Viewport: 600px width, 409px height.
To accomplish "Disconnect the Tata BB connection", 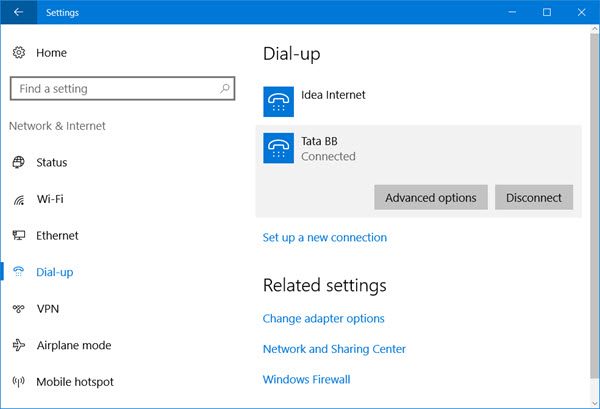I will click(534, 198).
